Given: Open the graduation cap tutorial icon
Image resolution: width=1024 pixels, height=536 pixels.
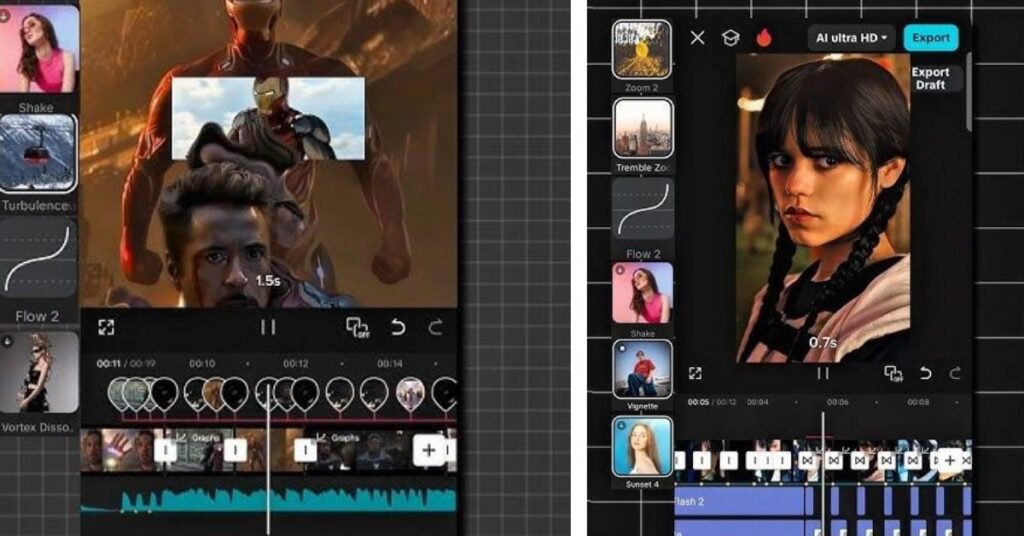Looking at the screenshot, I should (x=731, y=38).
